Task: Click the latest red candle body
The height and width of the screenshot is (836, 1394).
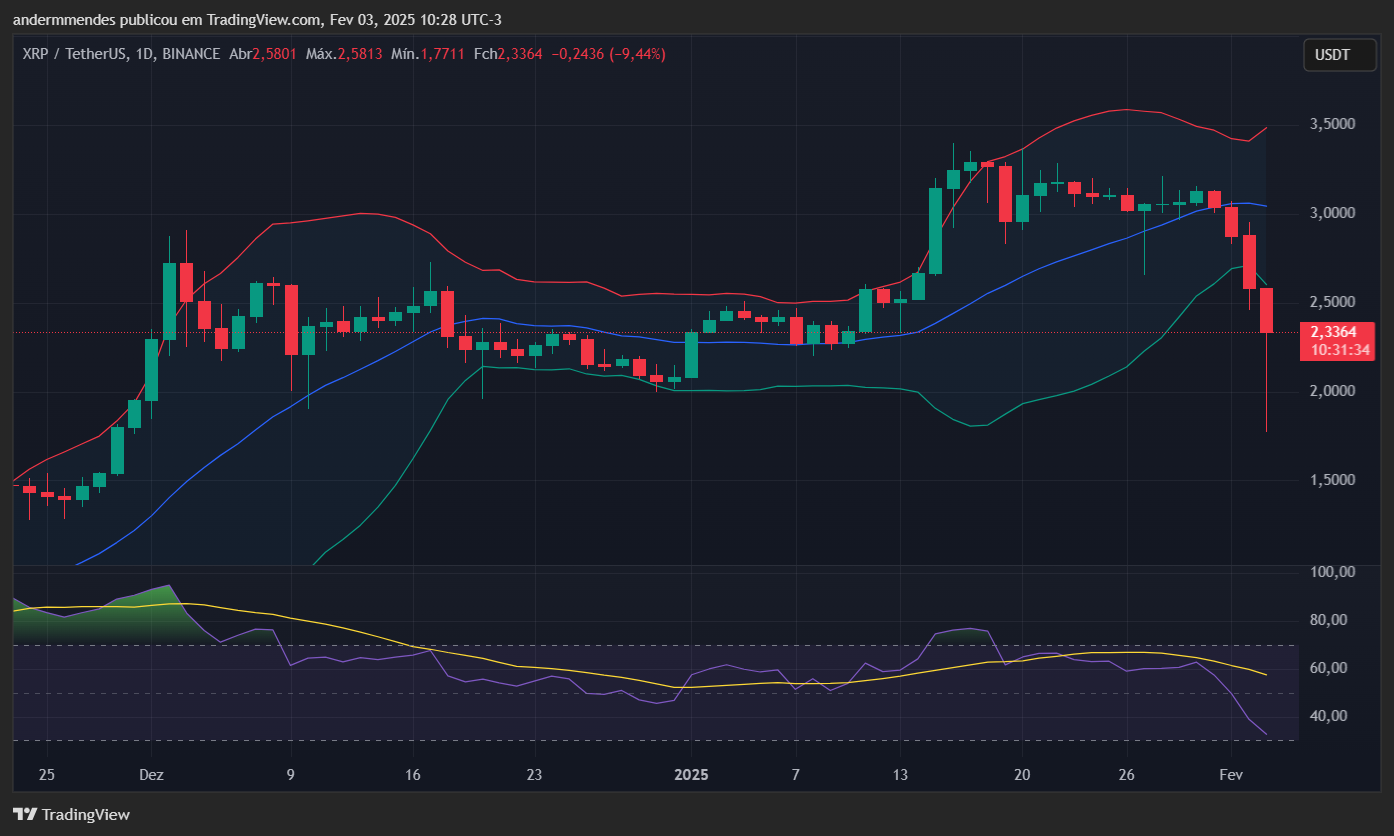Action: point(1266,310)
